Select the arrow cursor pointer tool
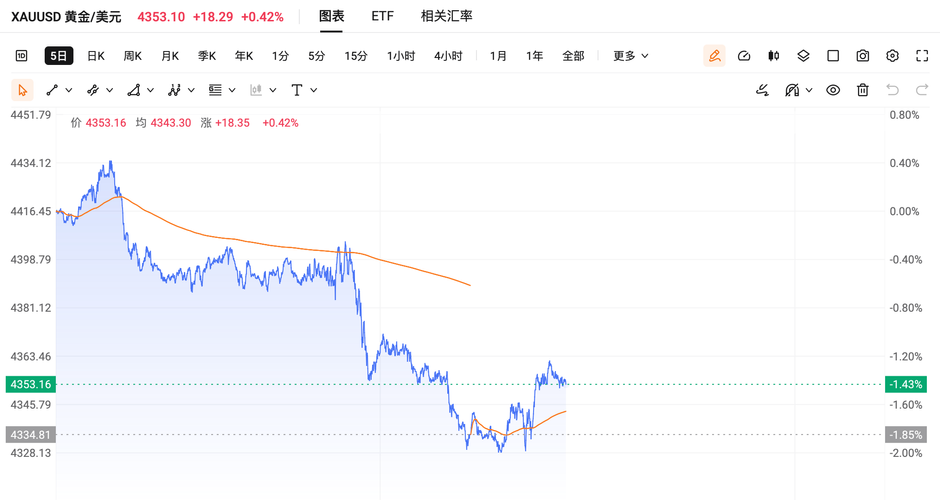Image resolution: width=940 pixels, height=500 pixels. (23, 90)
